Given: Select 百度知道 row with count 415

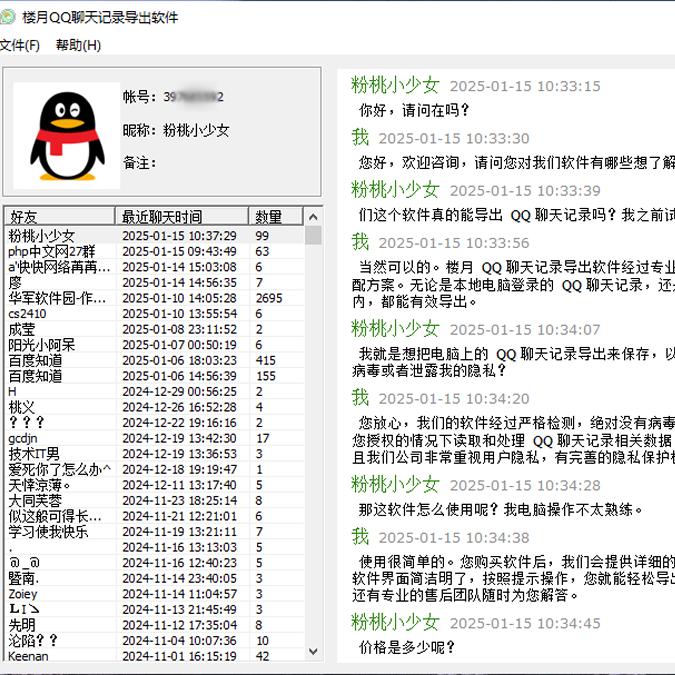Looking at the screenshot, I should [154, 360].
